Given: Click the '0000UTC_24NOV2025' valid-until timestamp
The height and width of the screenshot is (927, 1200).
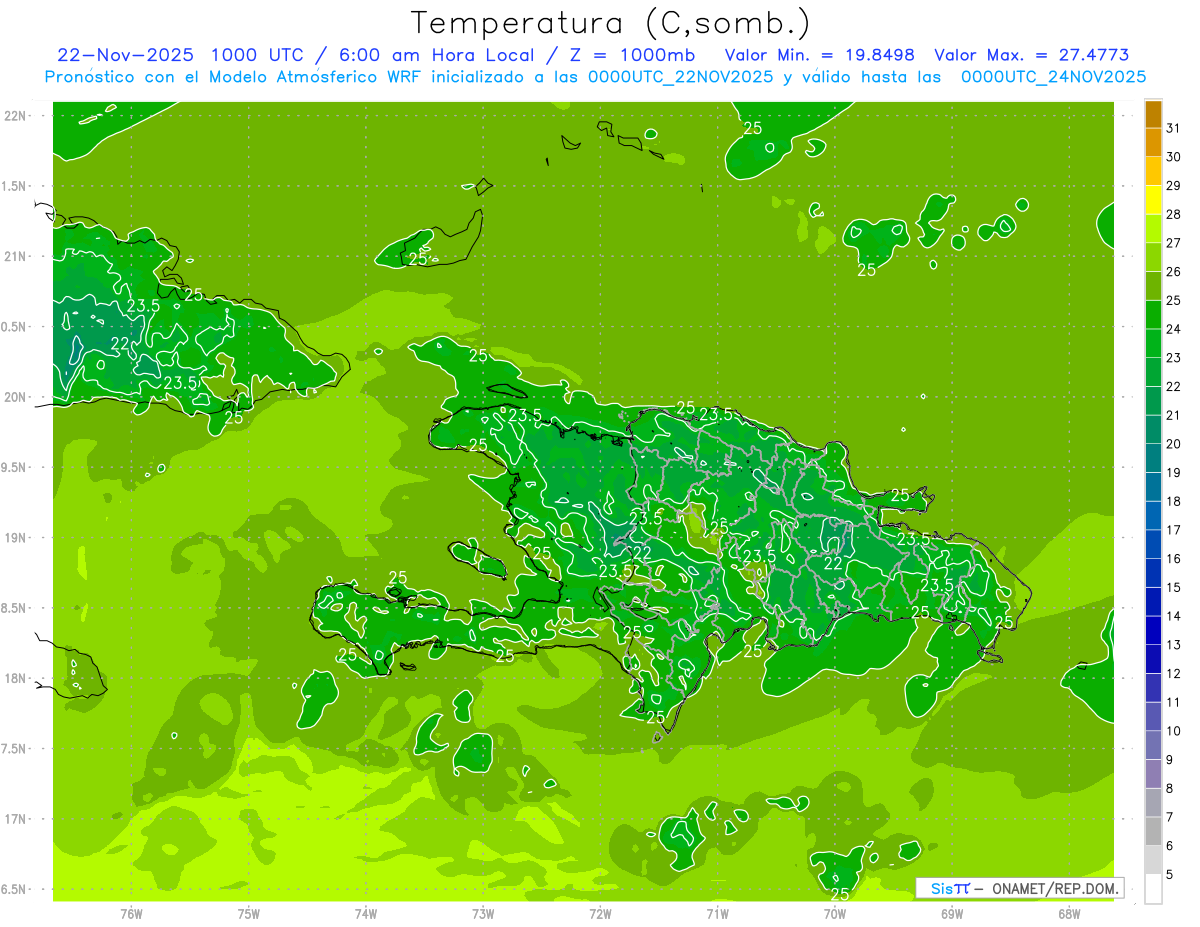Looking at the screenshot, I should coord(1053,77).
